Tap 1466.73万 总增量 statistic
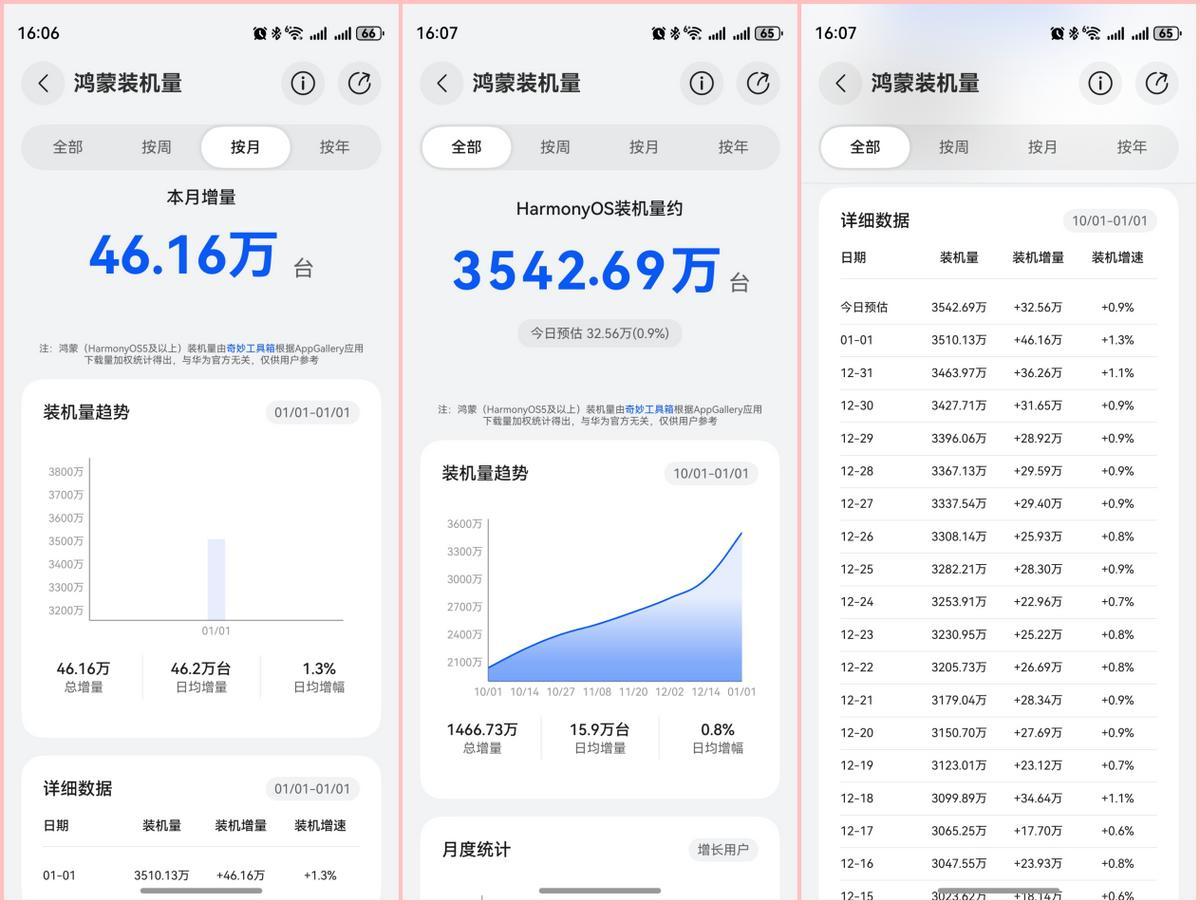The width and height of the screenshot is (1200, 904). tap(482, 738)
